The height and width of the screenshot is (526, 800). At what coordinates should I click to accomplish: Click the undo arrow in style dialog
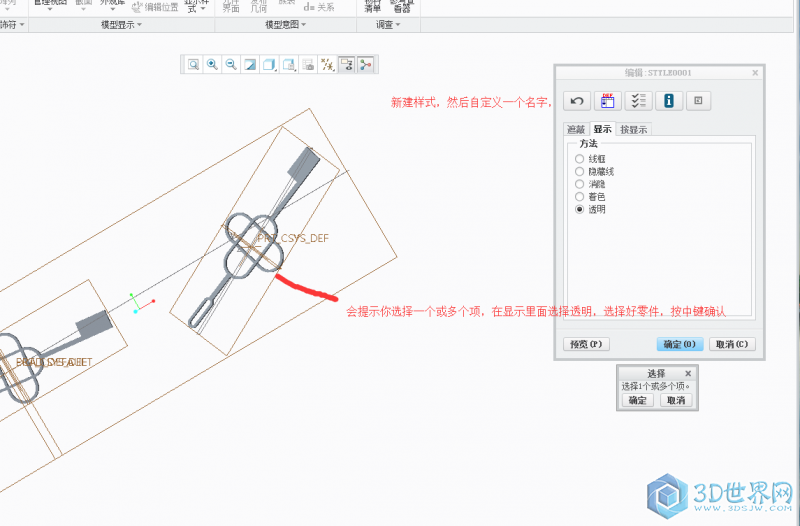(577, 101)
